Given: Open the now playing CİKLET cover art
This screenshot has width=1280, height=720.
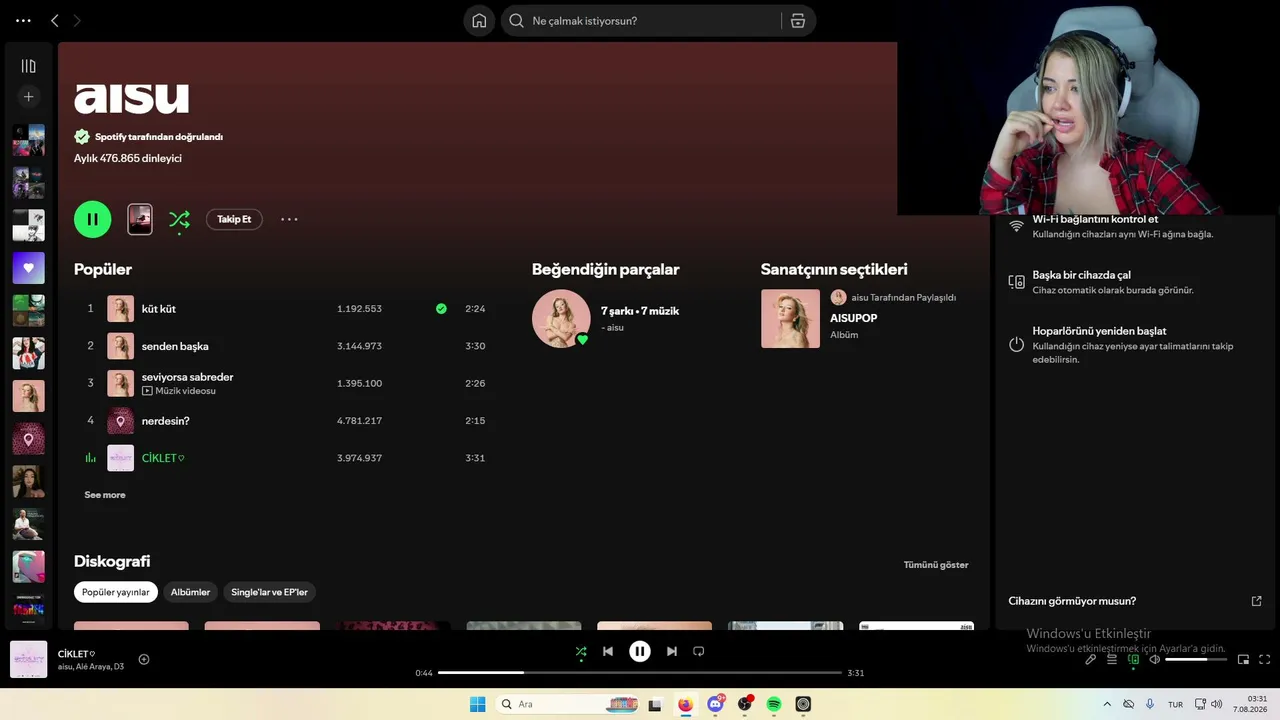Looking at the screenshot, I should tap(28, 659).
